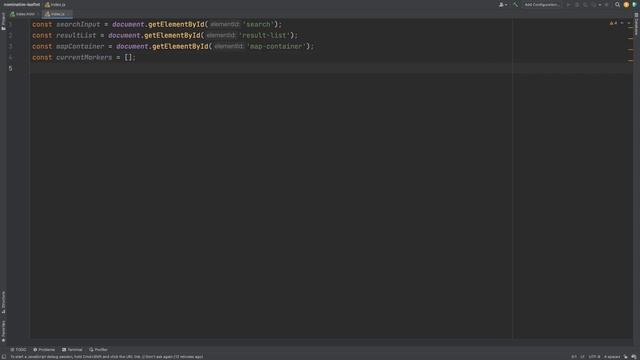Image resolution: width=640 pixels, height=360 pixels.
Task: Open the line:column position indicator
Action: pyautogui.click(x=574, y=357)
